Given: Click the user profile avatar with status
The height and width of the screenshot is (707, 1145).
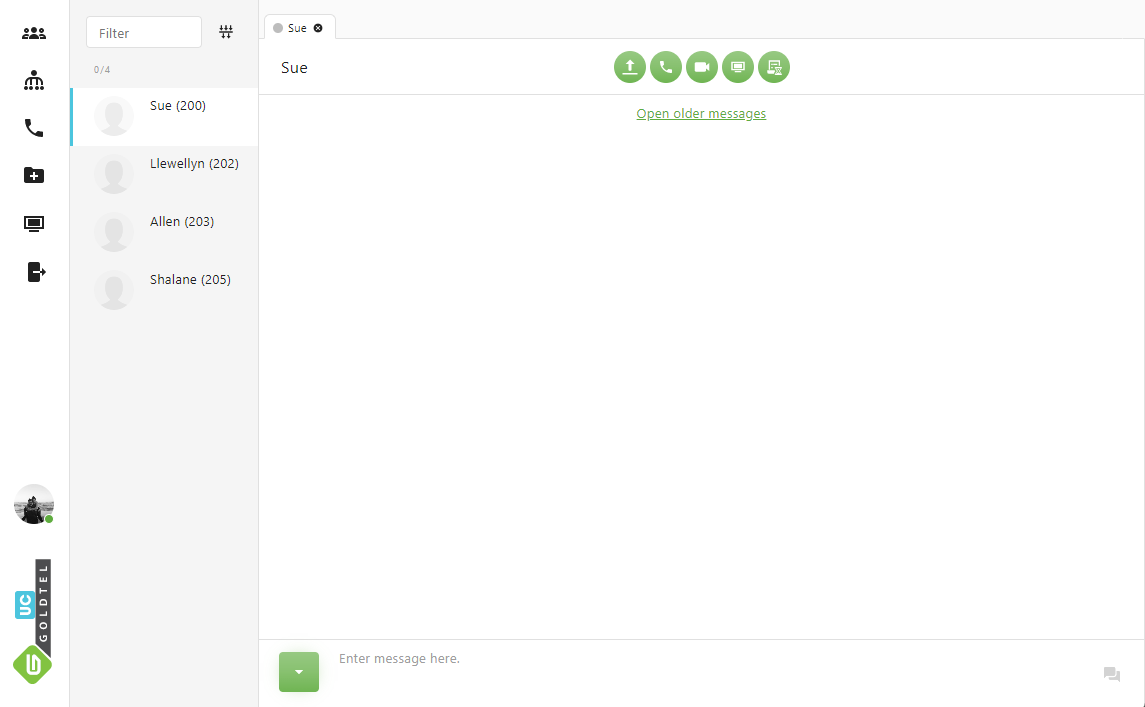Looking at the screenshot, I should (x=34, y=504).
